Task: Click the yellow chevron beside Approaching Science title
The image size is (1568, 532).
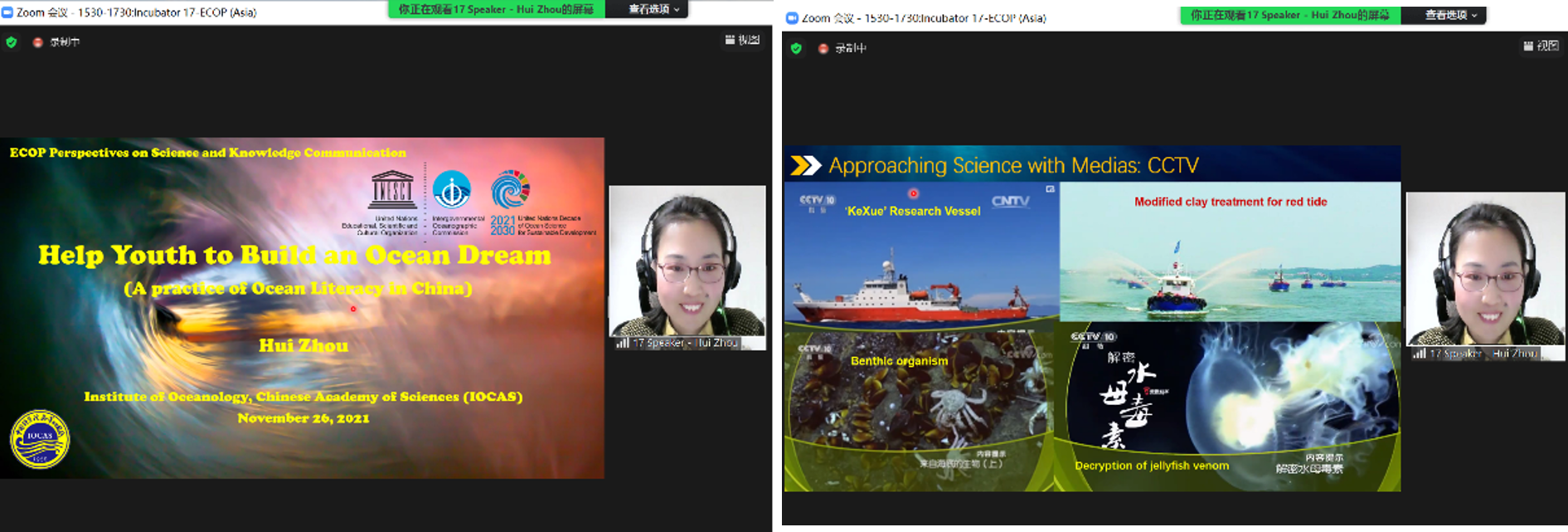Action: 804,166
